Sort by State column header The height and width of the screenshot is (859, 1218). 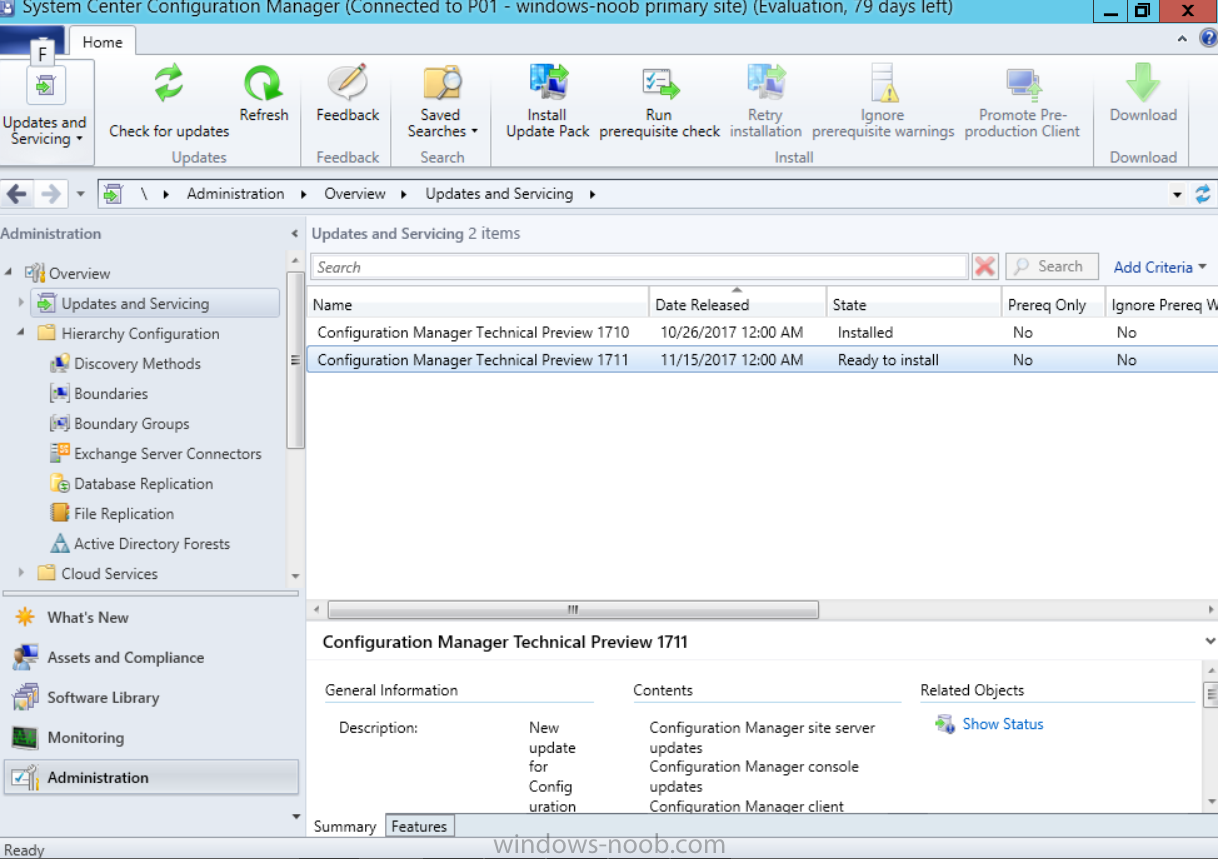point(914,305)
